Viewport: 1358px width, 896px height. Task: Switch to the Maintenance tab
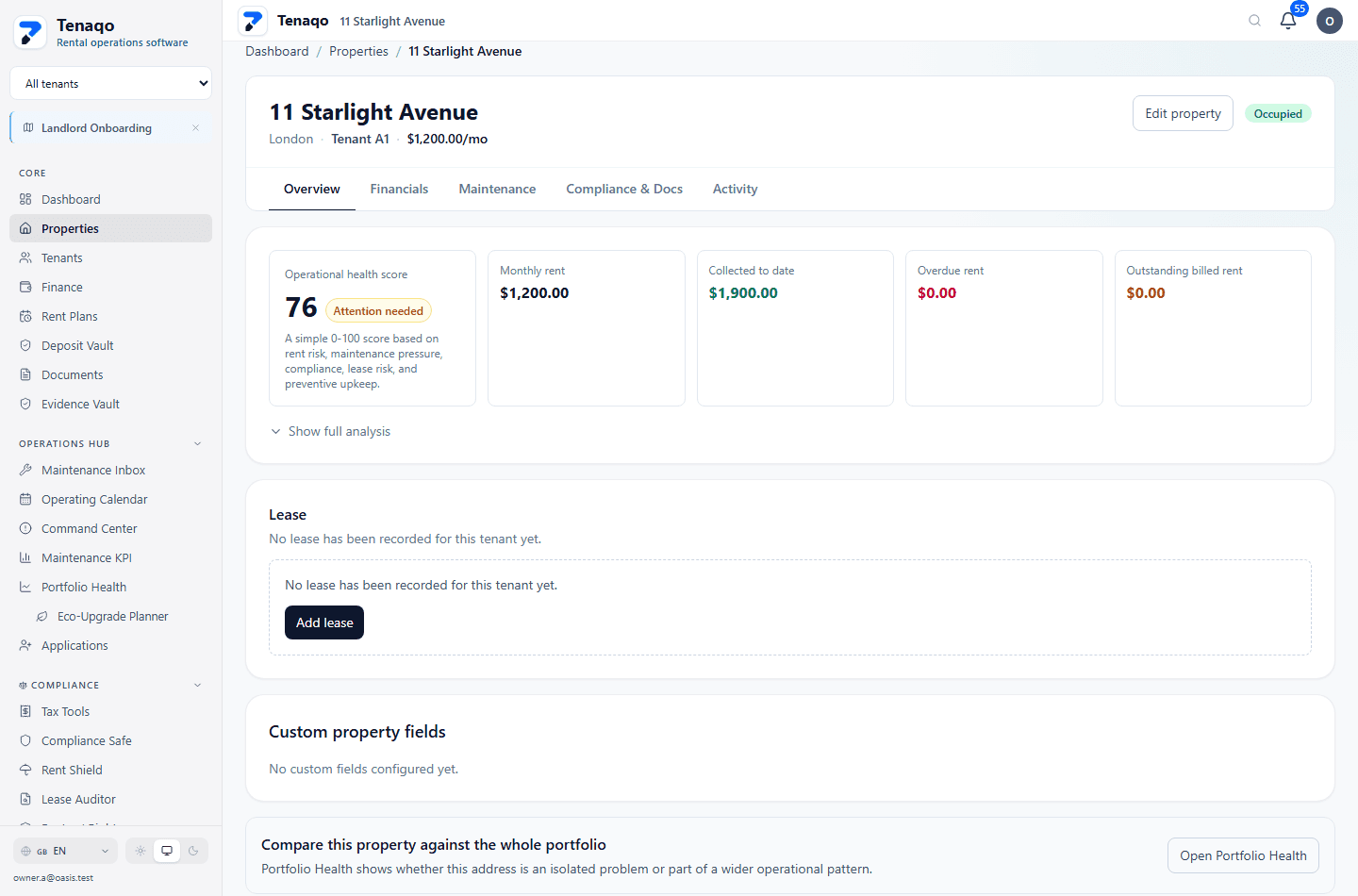point(497,189)
